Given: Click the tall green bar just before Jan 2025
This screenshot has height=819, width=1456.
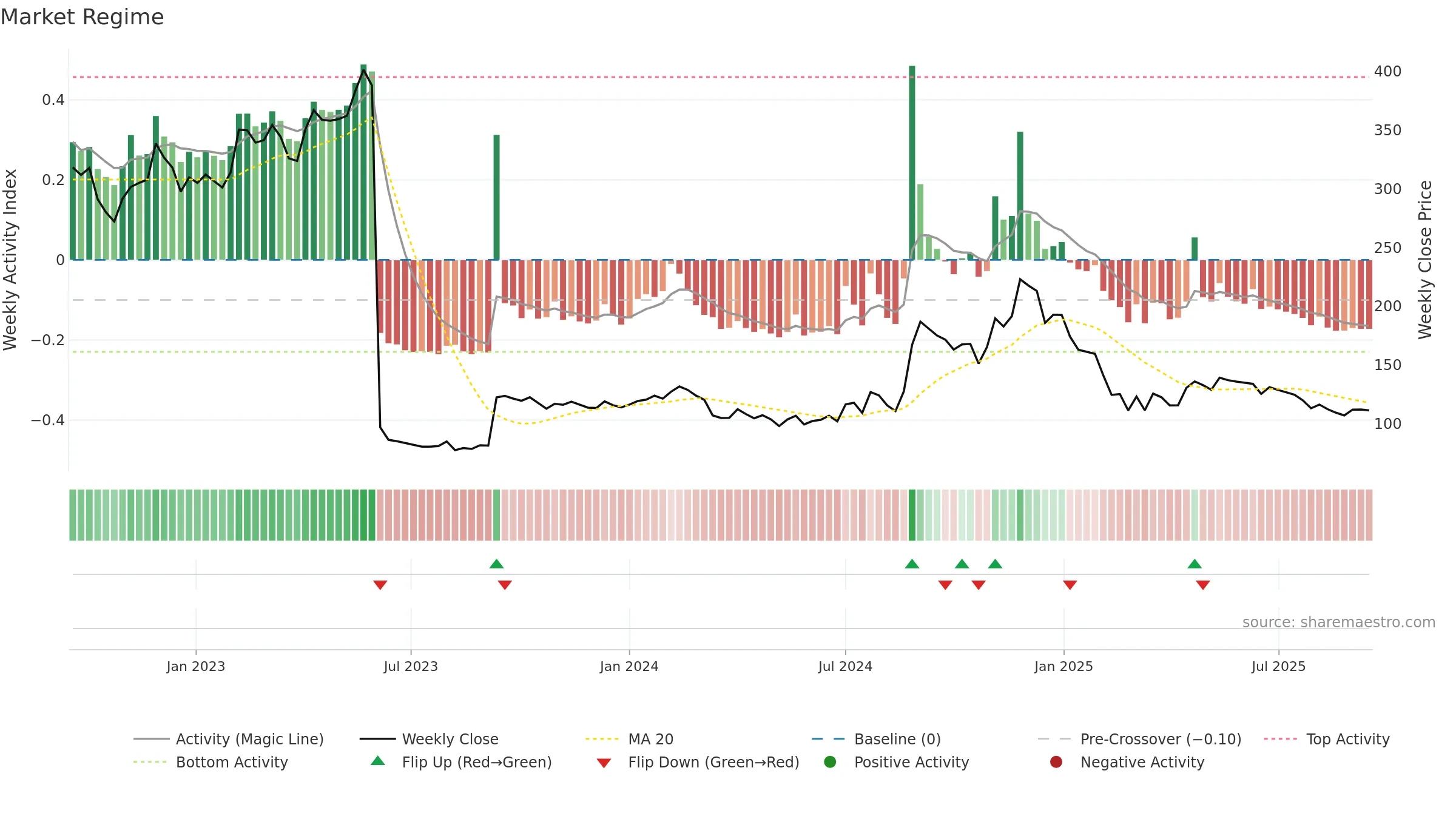Looking at the screenshot, I should coord(1020,195).
